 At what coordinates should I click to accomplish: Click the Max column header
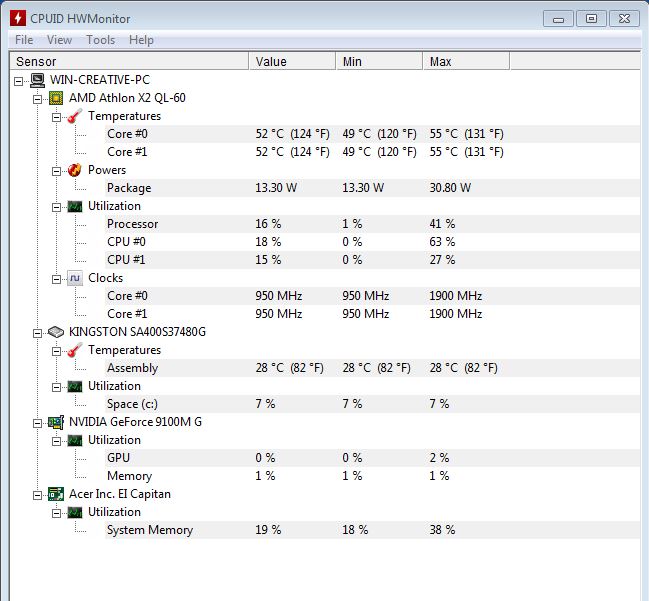[x=466, y=61]
